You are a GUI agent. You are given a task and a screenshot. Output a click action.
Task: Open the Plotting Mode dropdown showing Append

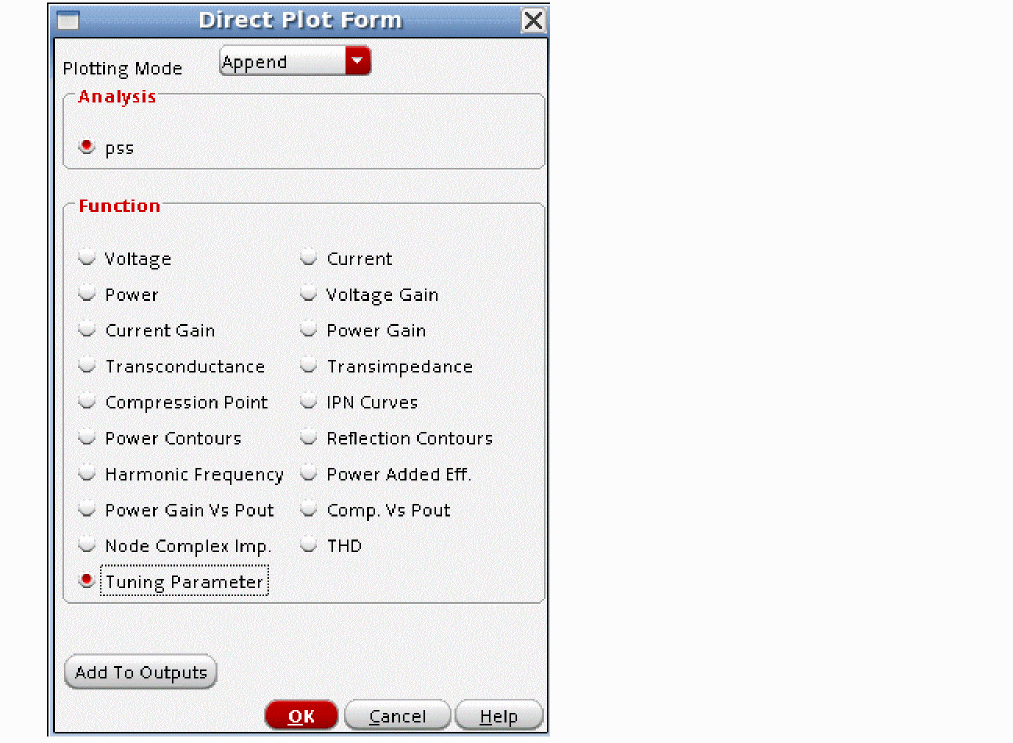pyautogui.click(x=295, y=61)
